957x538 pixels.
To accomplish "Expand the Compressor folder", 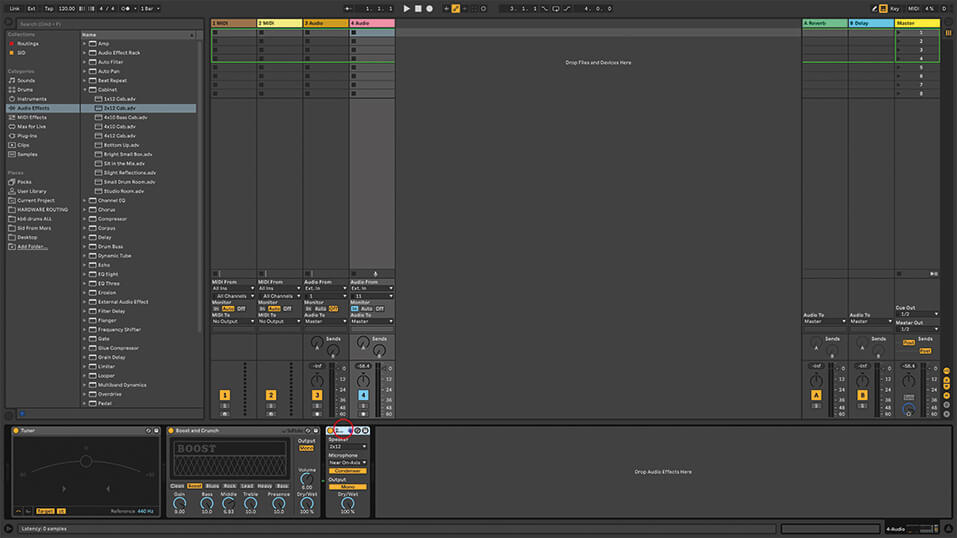I will 84,219.
